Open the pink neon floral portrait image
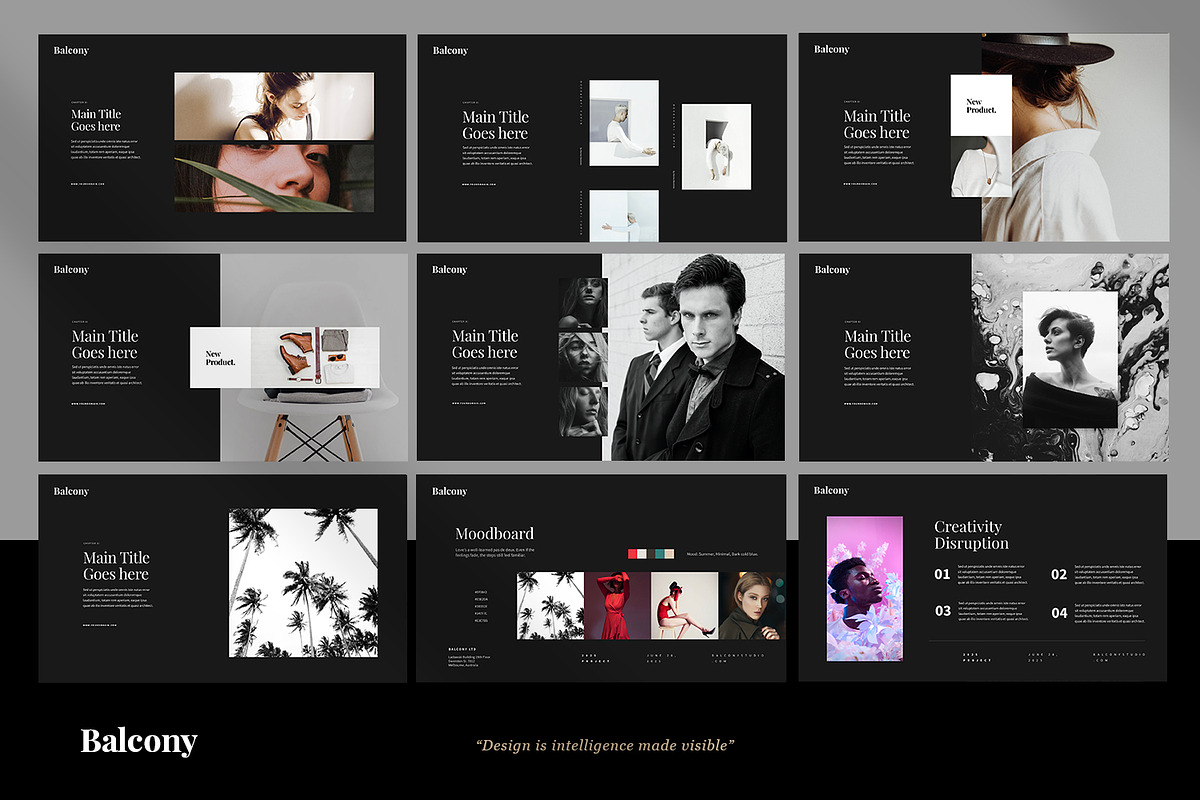Viewport: 1200px width, 800px height. pos(864,588)
